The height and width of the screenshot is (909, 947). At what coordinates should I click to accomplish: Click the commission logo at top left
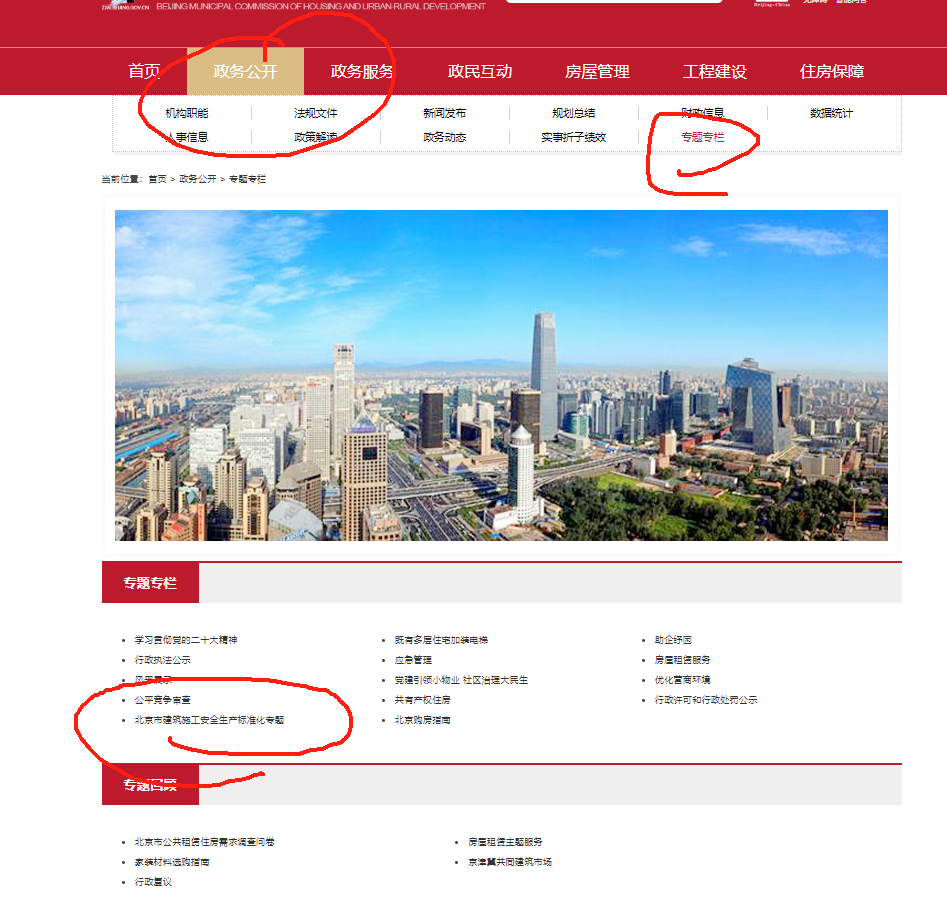[125, 5]
